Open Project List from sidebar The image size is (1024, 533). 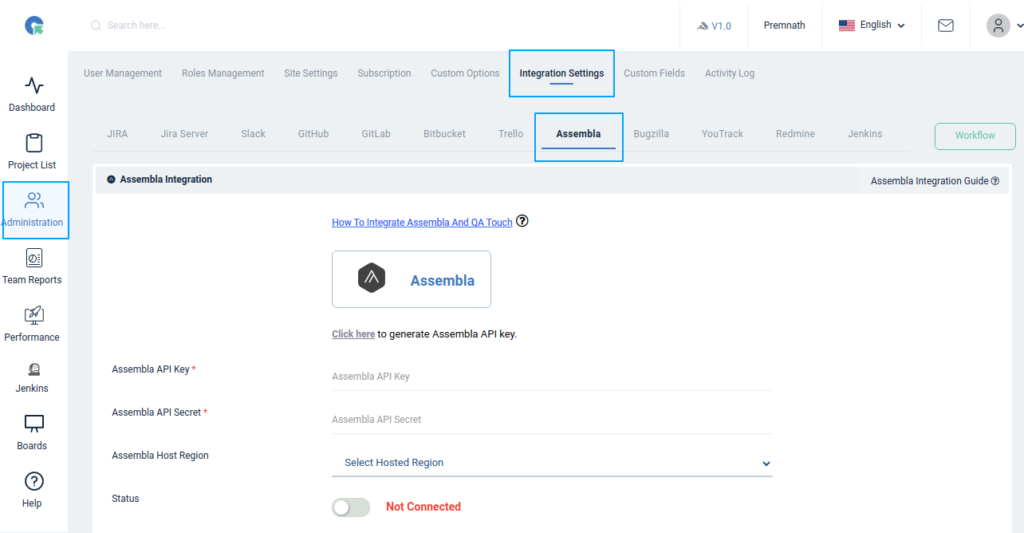[34, 143]
